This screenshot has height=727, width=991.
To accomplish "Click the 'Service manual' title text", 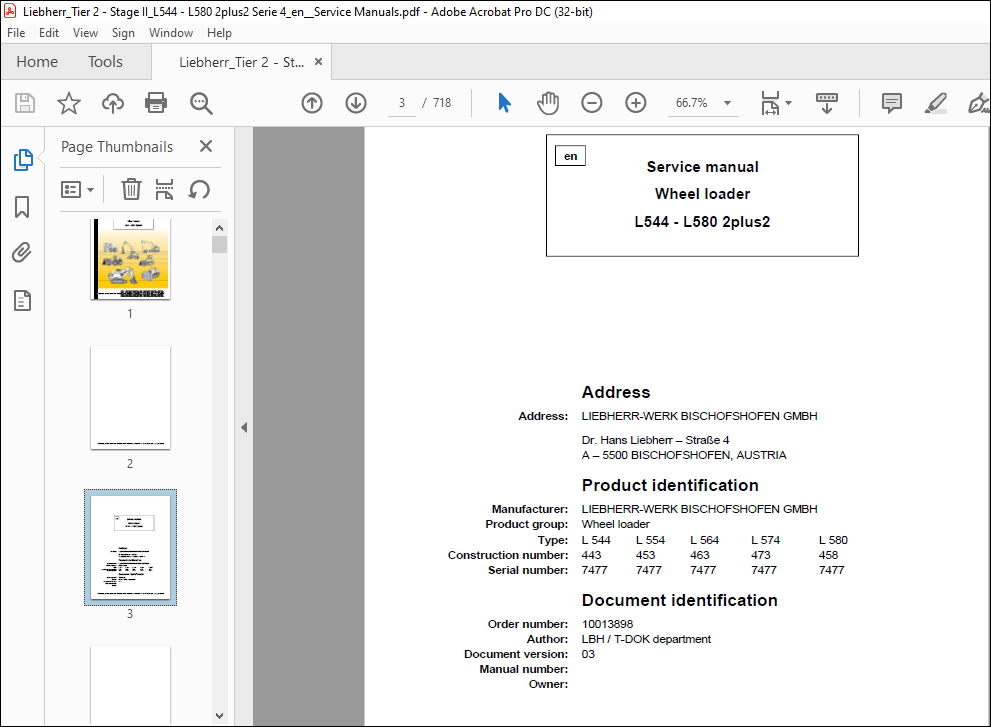I will (x=702, y=167).
